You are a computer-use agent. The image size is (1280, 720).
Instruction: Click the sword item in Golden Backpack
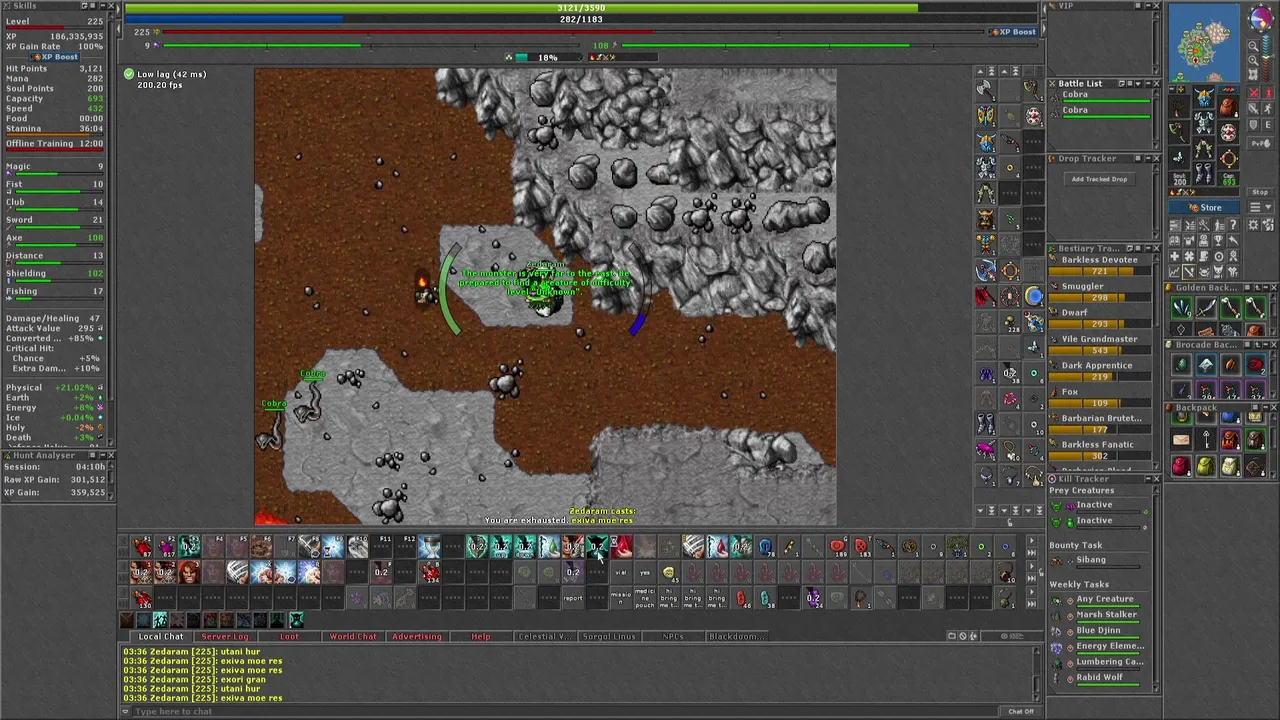tap(1206, 308)
